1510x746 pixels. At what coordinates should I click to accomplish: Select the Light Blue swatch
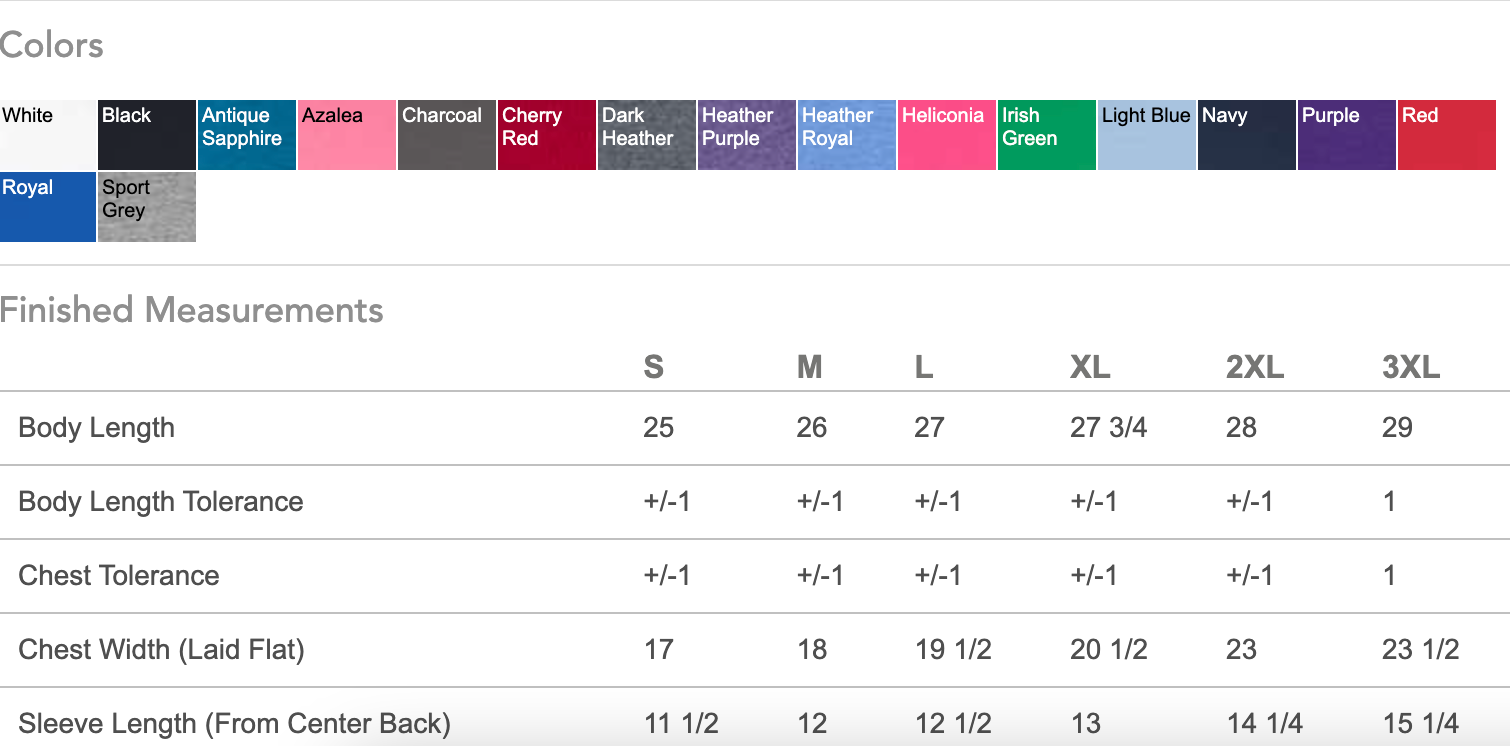tap(1147, 135)
